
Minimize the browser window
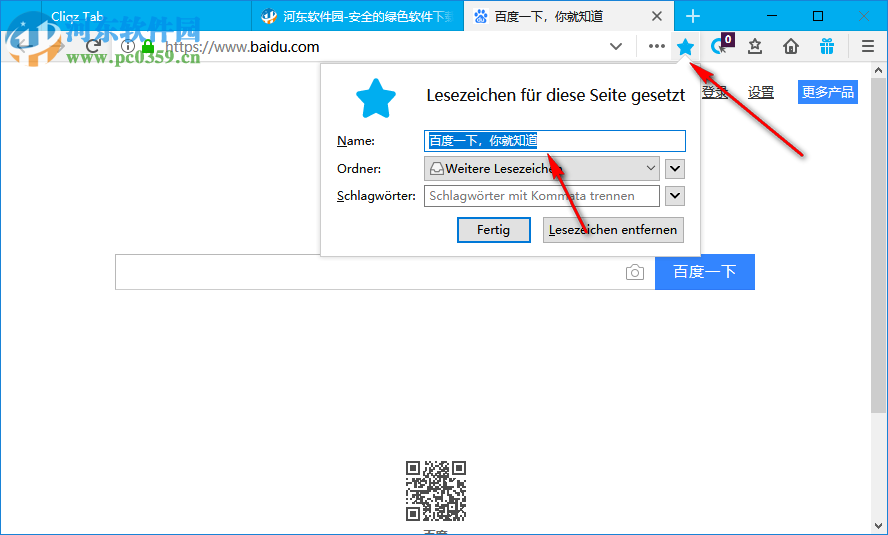click(x=773, y=16)
